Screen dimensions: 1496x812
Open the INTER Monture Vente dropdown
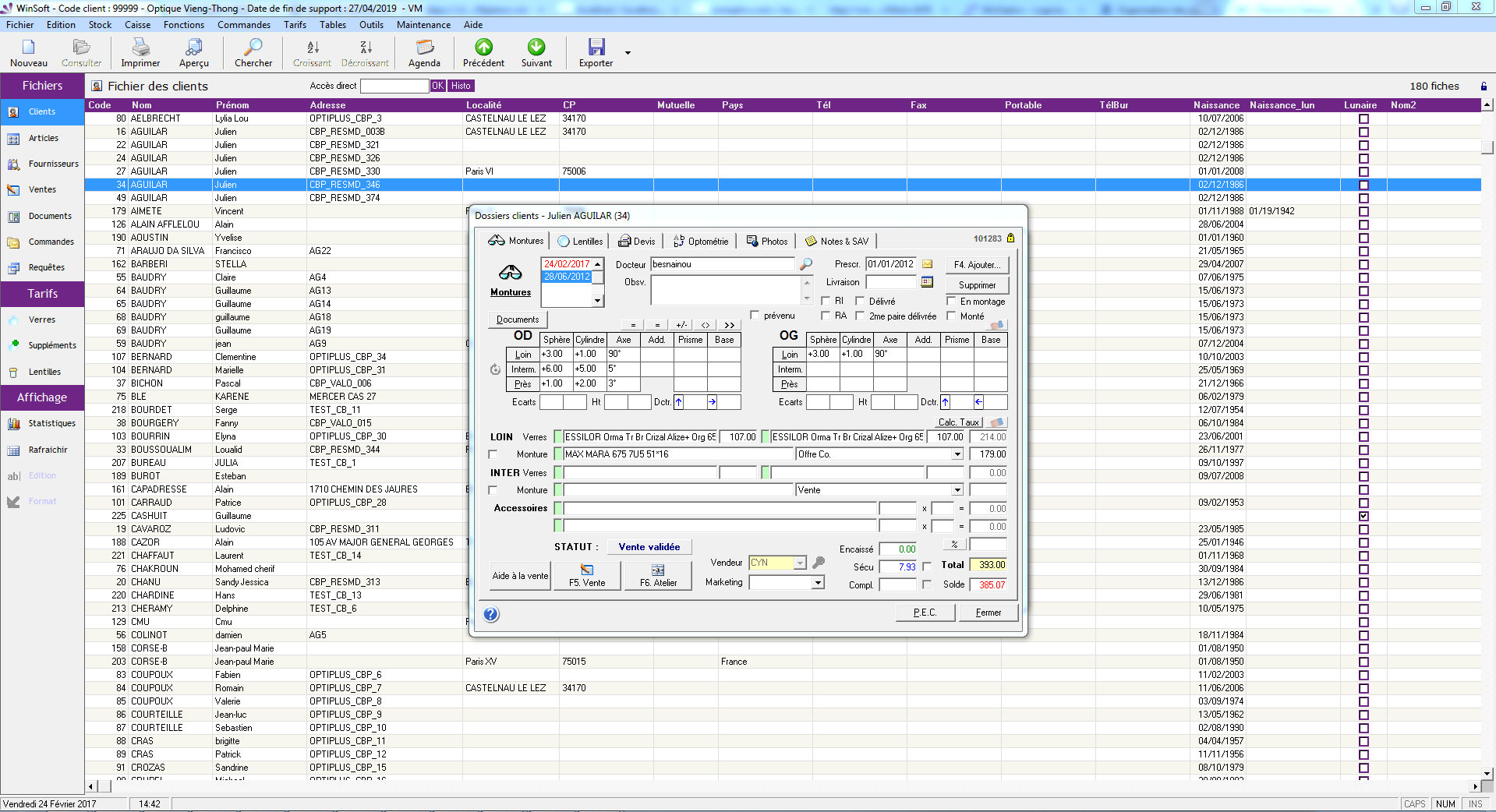[x=957, y=490]
